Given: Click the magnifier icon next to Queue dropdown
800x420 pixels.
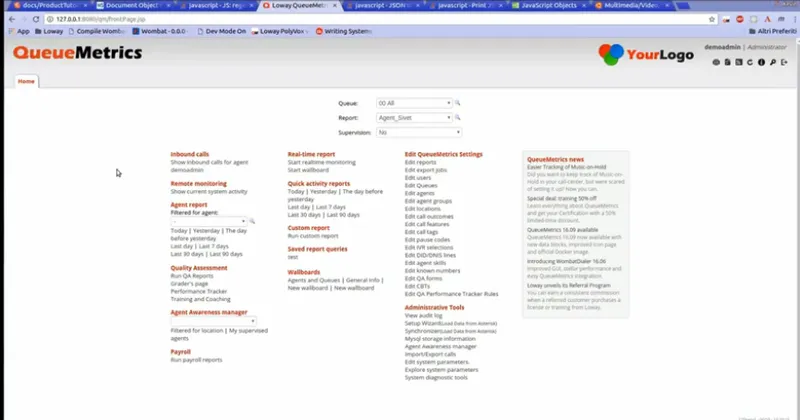Looking at the screenshot, I should click(x=458, y=103).
